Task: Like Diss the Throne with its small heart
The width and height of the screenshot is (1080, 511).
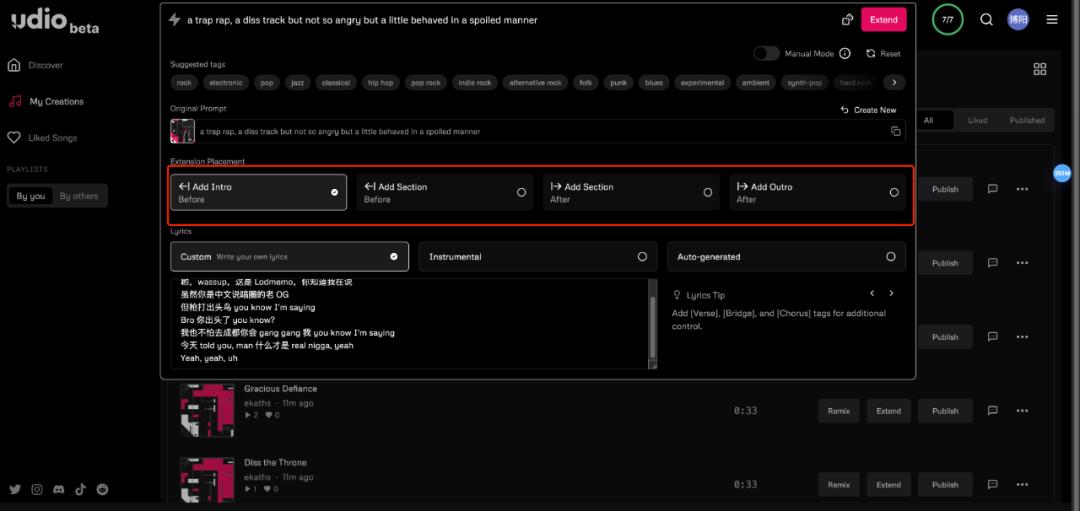Action: click(269, 489)
